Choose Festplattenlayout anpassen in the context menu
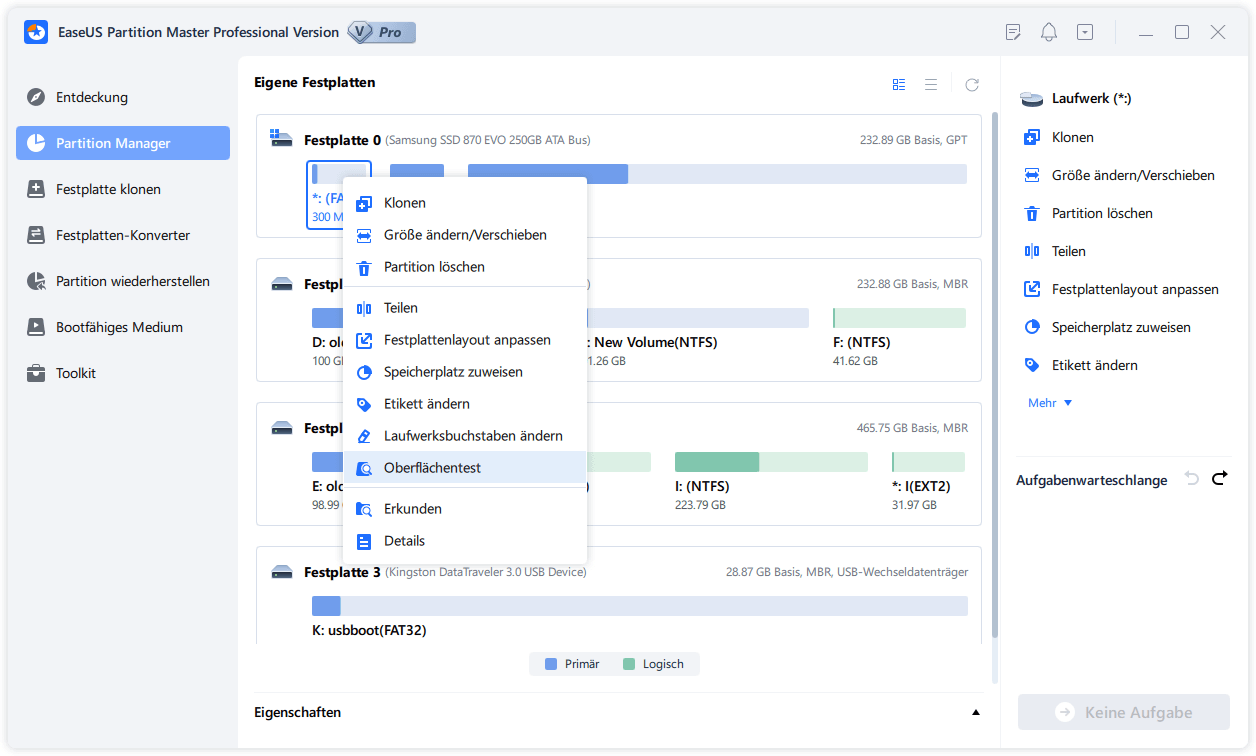Screen dimensions: 1256x756 [x=465, y=340]
